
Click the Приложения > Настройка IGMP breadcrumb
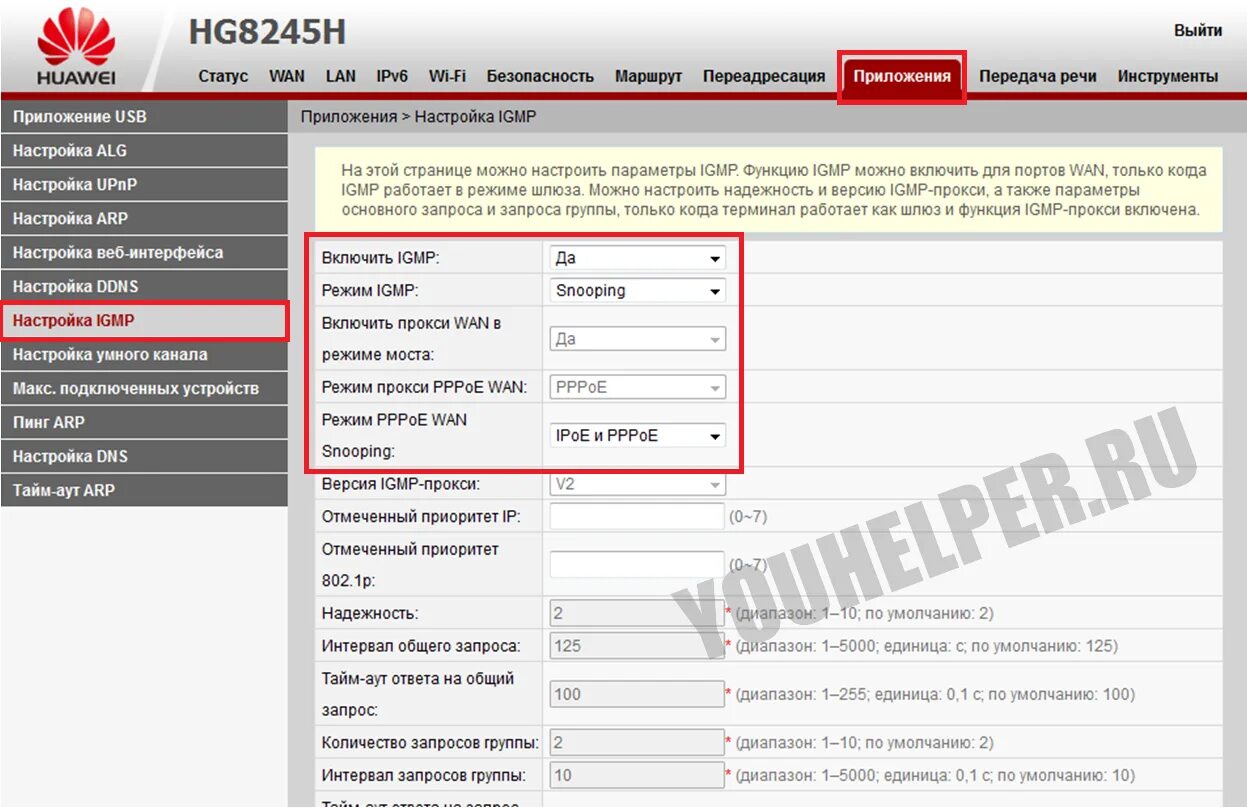pyautogui.click(x=418, y=117)
